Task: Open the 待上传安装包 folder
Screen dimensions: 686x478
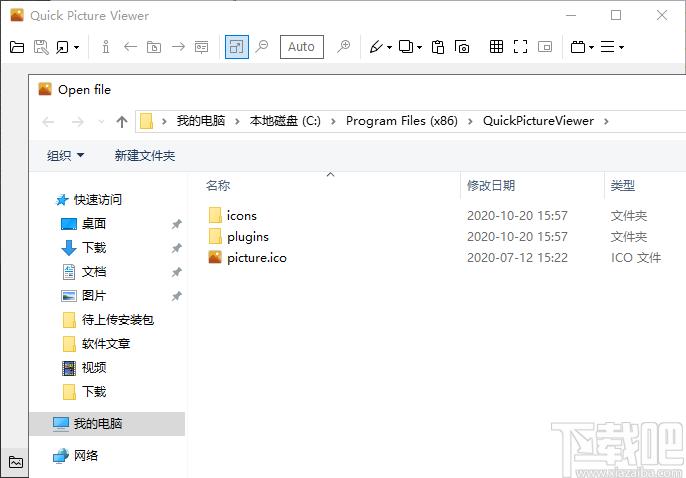Action: click(x=108, y=320)
